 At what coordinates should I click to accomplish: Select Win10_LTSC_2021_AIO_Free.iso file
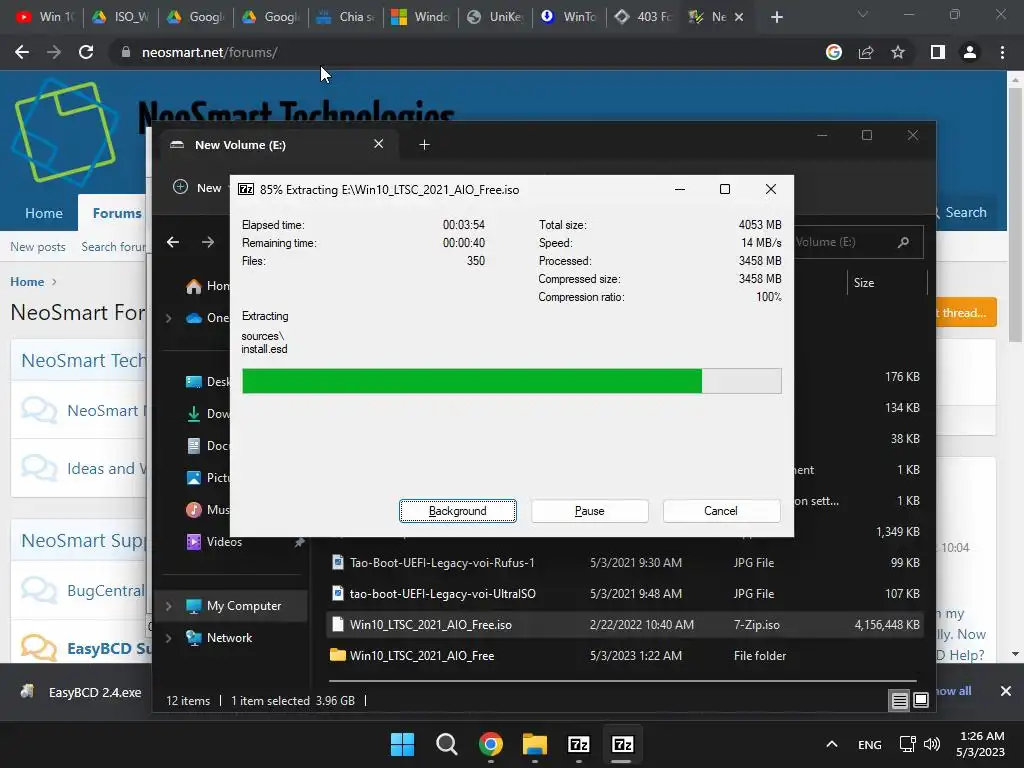point(624,625)
